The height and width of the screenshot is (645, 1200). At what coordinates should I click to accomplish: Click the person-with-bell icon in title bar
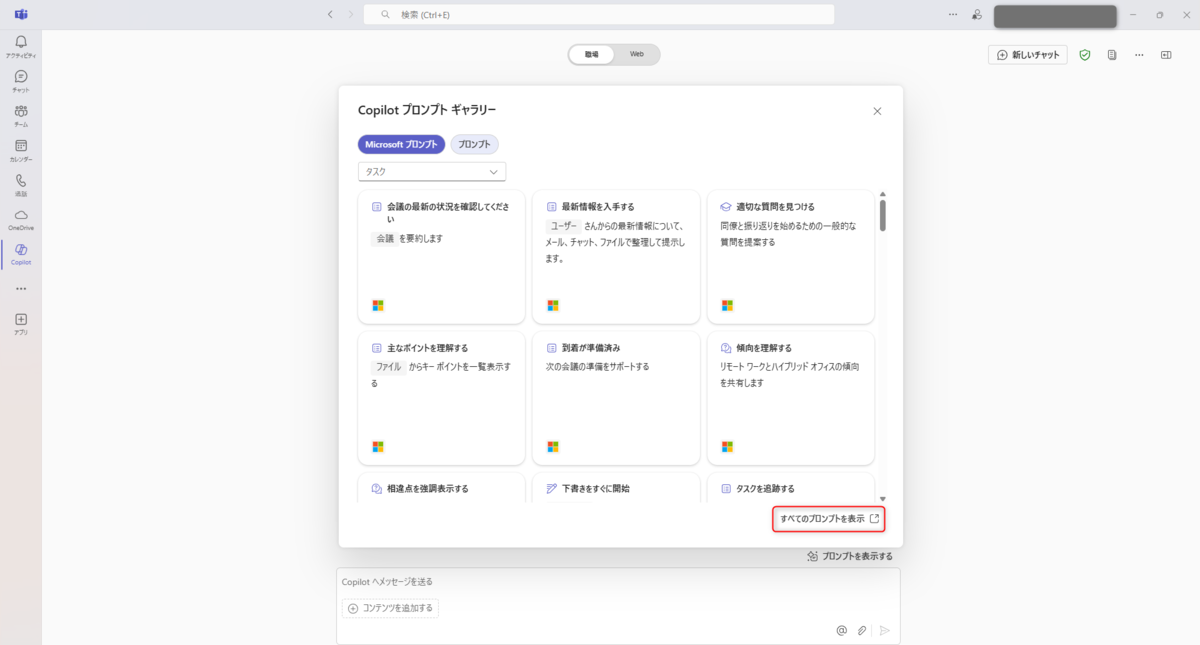tap(976, 14)
